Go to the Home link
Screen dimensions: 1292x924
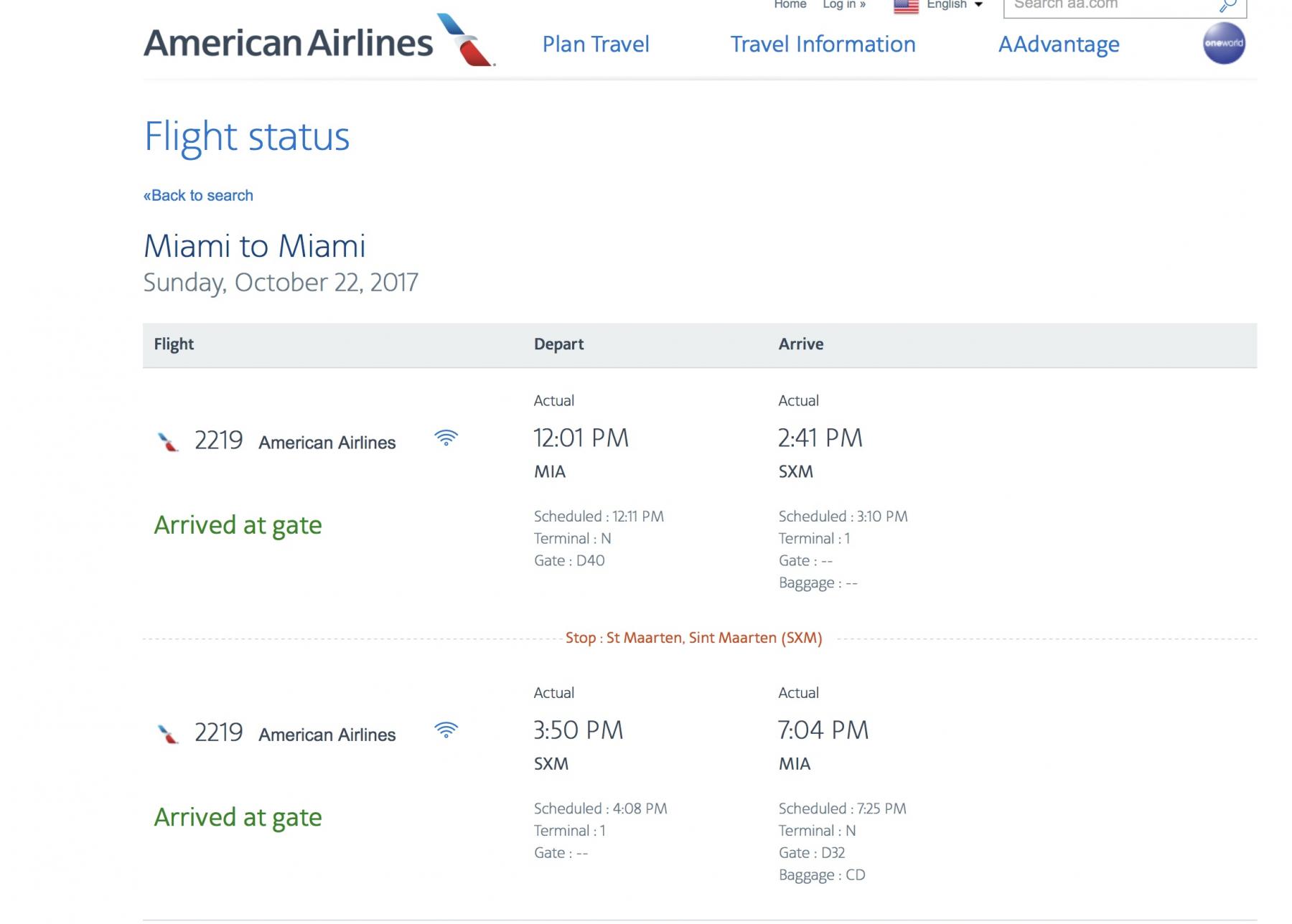790,5
